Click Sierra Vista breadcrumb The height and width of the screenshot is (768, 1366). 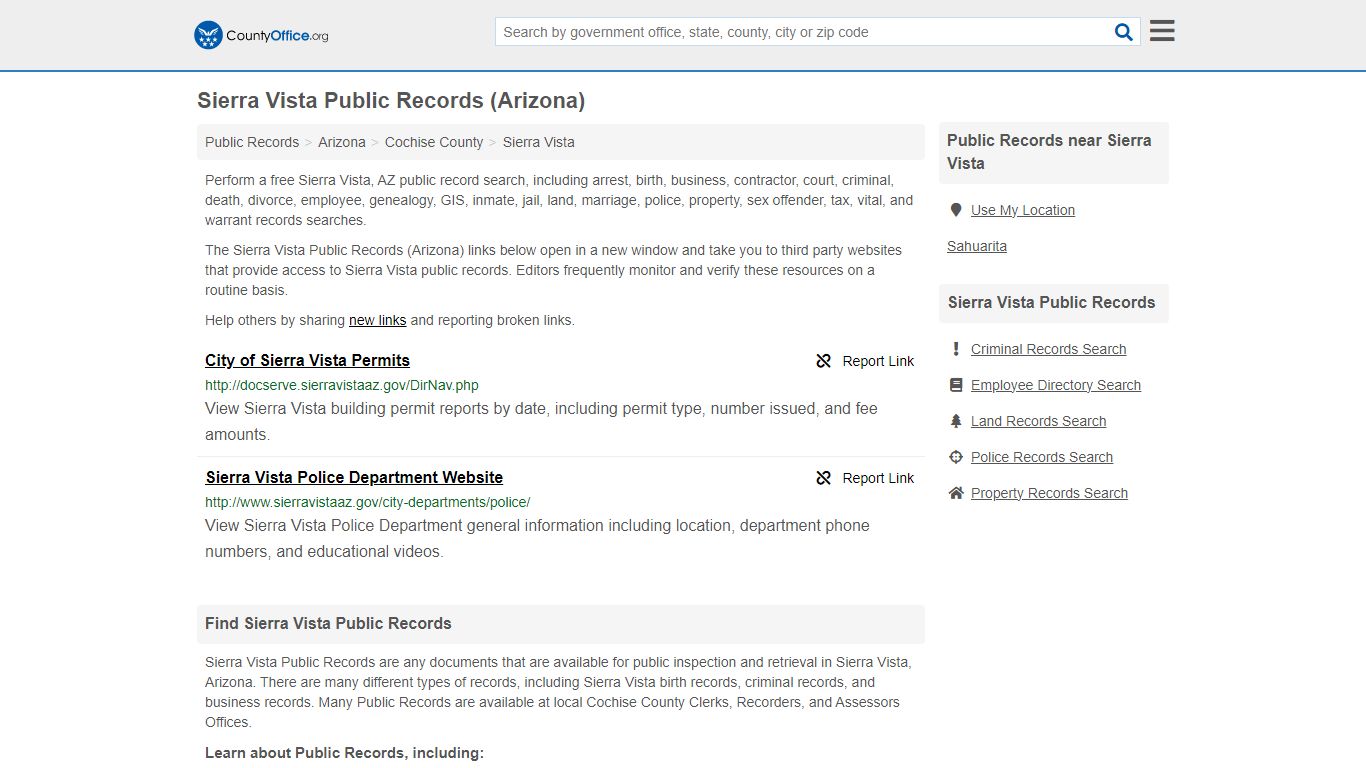click(539, 142)
